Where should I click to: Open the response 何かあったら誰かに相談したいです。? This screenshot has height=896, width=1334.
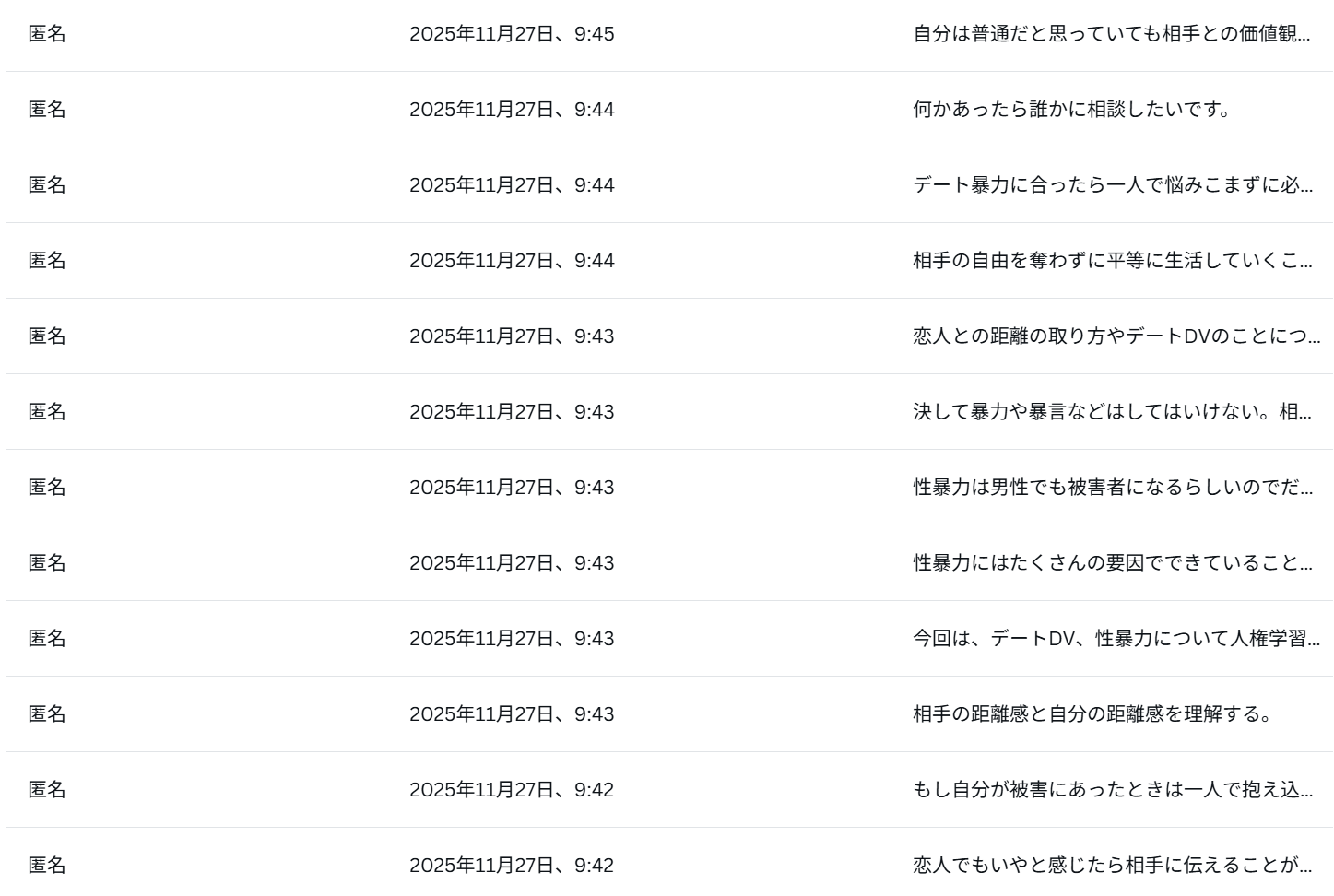pos(1071,110)
